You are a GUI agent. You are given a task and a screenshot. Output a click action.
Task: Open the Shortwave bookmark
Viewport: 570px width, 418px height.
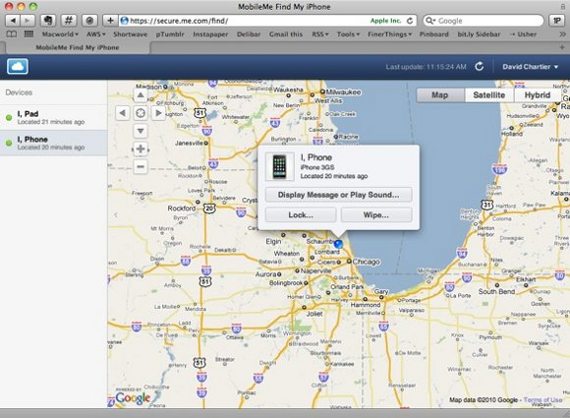coord(130,34)
